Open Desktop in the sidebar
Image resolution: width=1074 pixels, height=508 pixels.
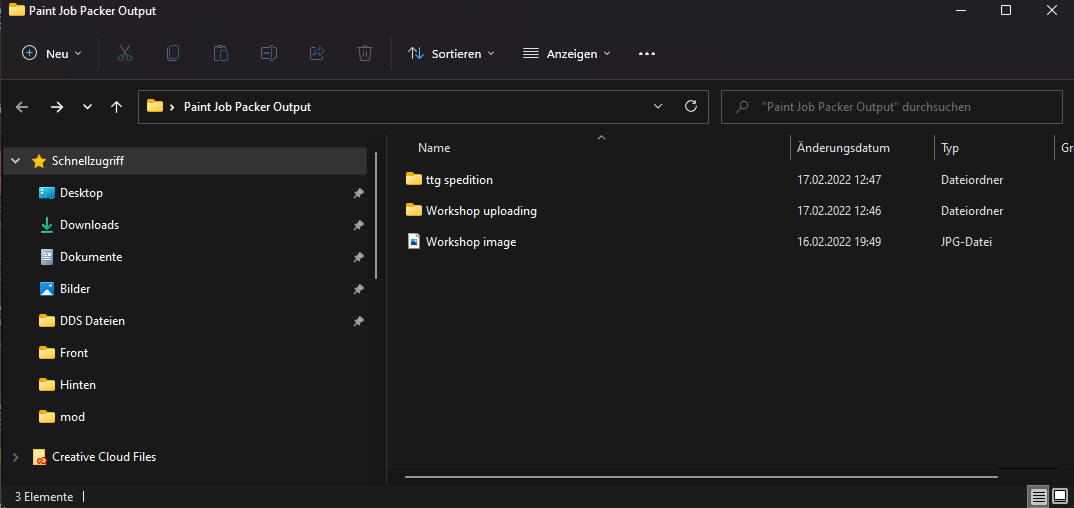coord(82,193)
